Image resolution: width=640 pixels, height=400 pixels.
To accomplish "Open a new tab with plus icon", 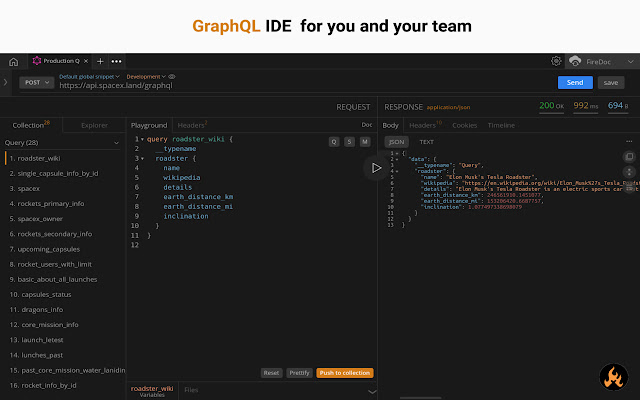I will coord(100,61).
